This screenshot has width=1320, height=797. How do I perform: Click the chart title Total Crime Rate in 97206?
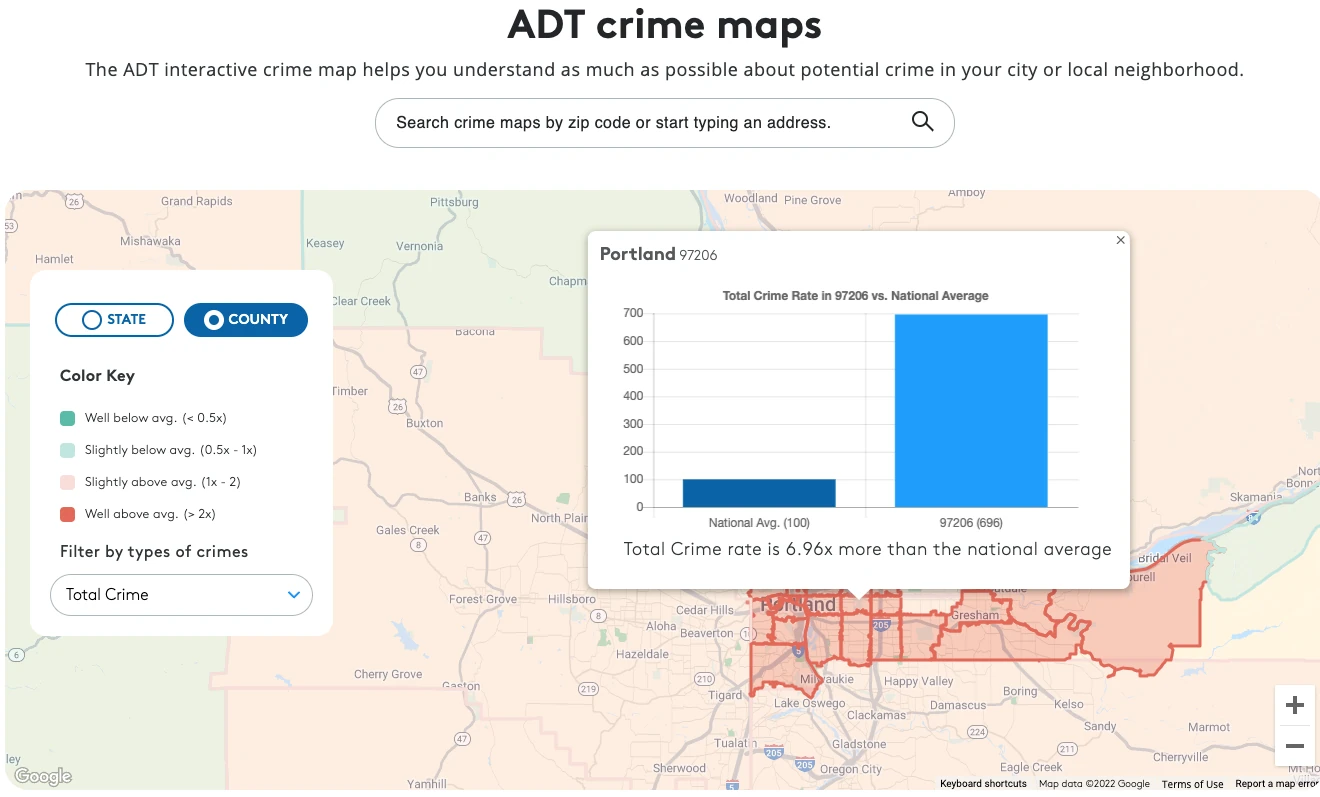click(855, 296)
